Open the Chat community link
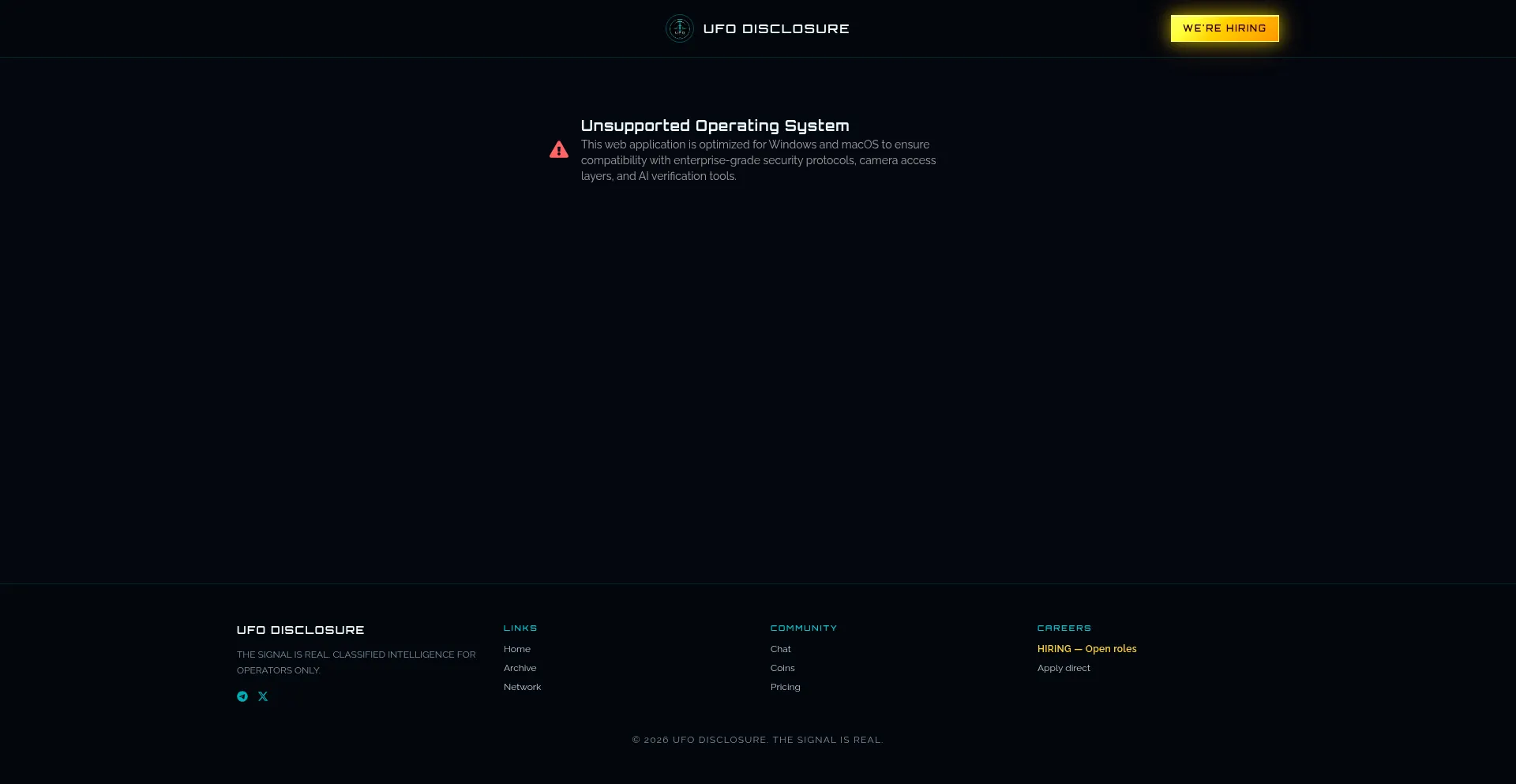This screenshot has height=784, width=1516. click(780, 649)
